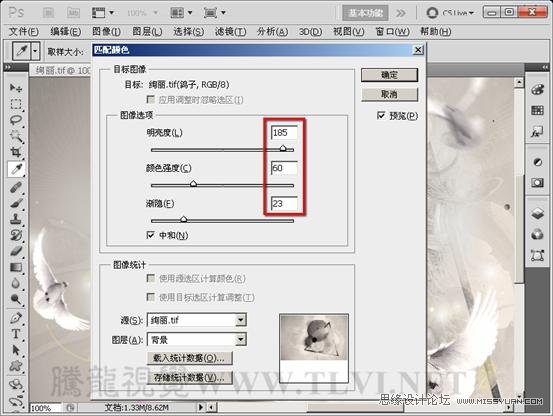This screenshot has width=553, height=416.
Task: Select the Eyedropper tool in toolbox
Action: 16,169
